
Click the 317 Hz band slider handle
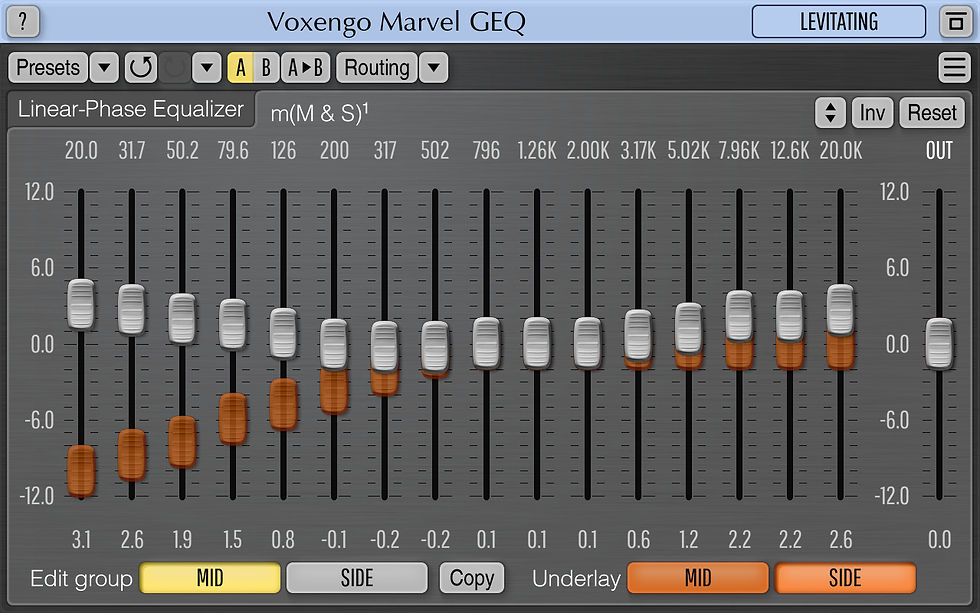coord(384,346)
